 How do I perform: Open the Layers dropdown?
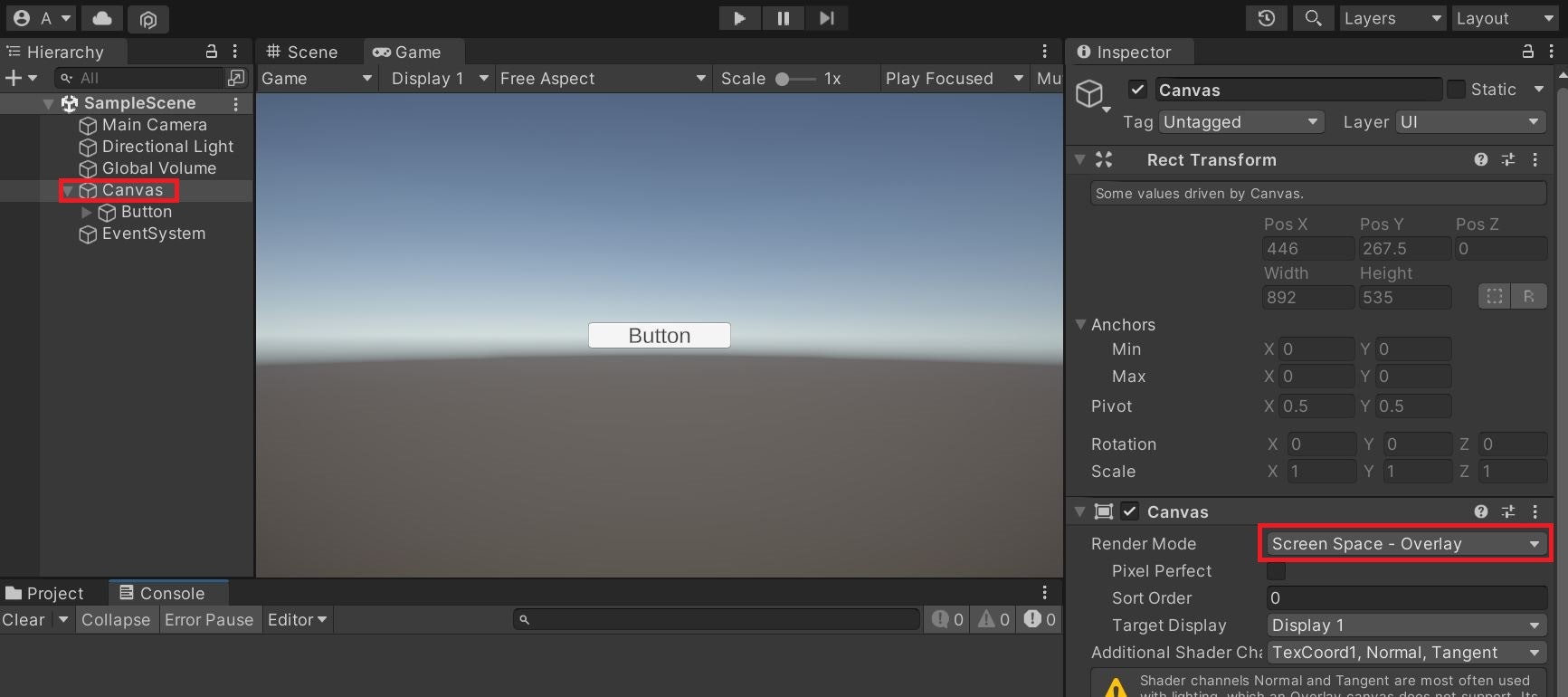(1392, 18)
